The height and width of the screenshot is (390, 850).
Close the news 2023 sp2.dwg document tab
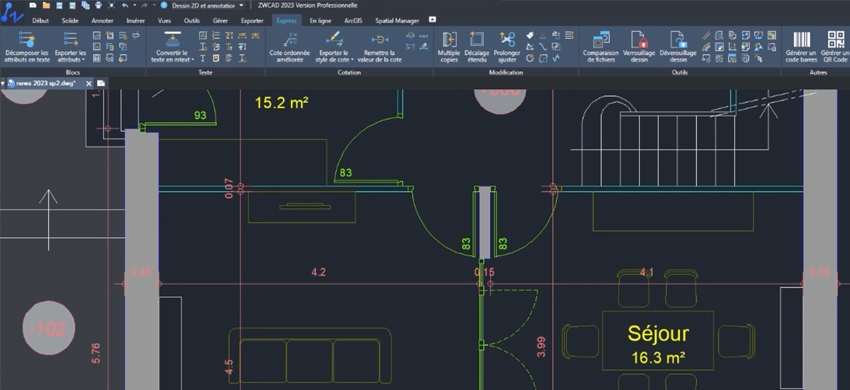pyautogui.click(x=89, y=84)
